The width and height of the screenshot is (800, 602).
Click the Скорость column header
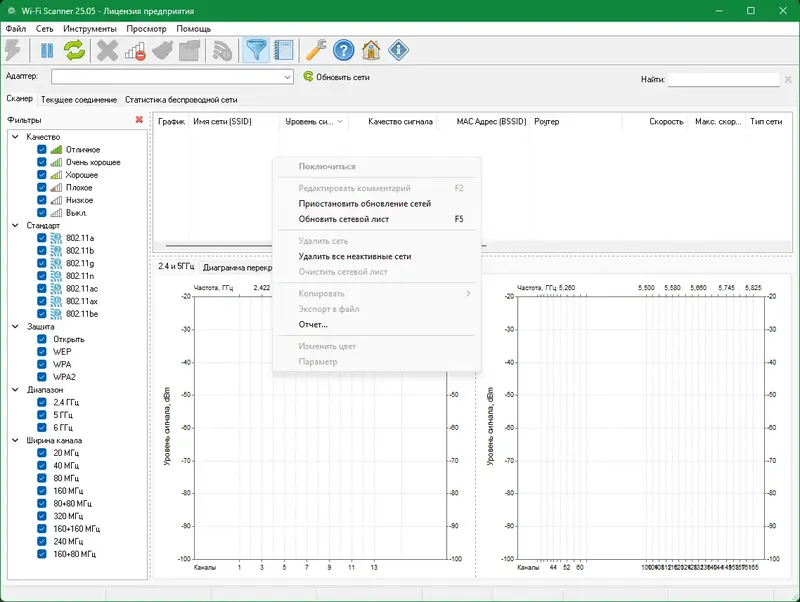655,121
